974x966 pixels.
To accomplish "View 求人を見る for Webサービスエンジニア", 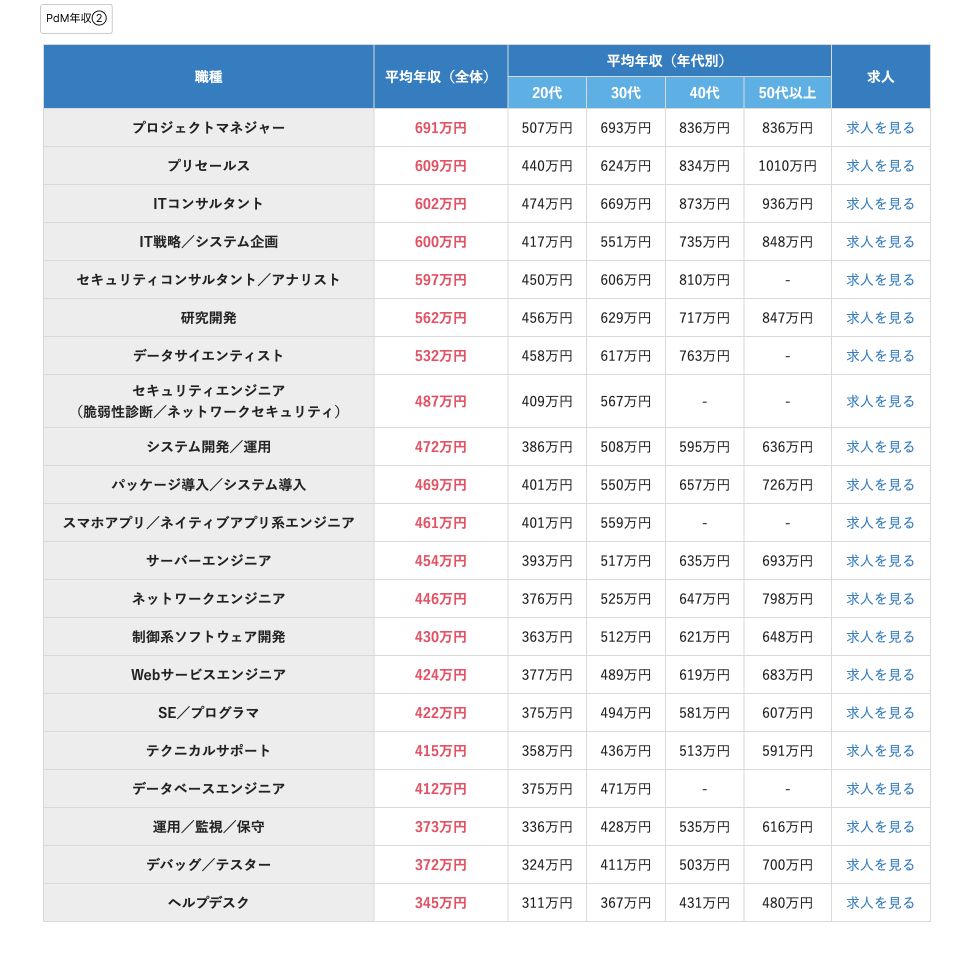I will [x=880, y=675].
